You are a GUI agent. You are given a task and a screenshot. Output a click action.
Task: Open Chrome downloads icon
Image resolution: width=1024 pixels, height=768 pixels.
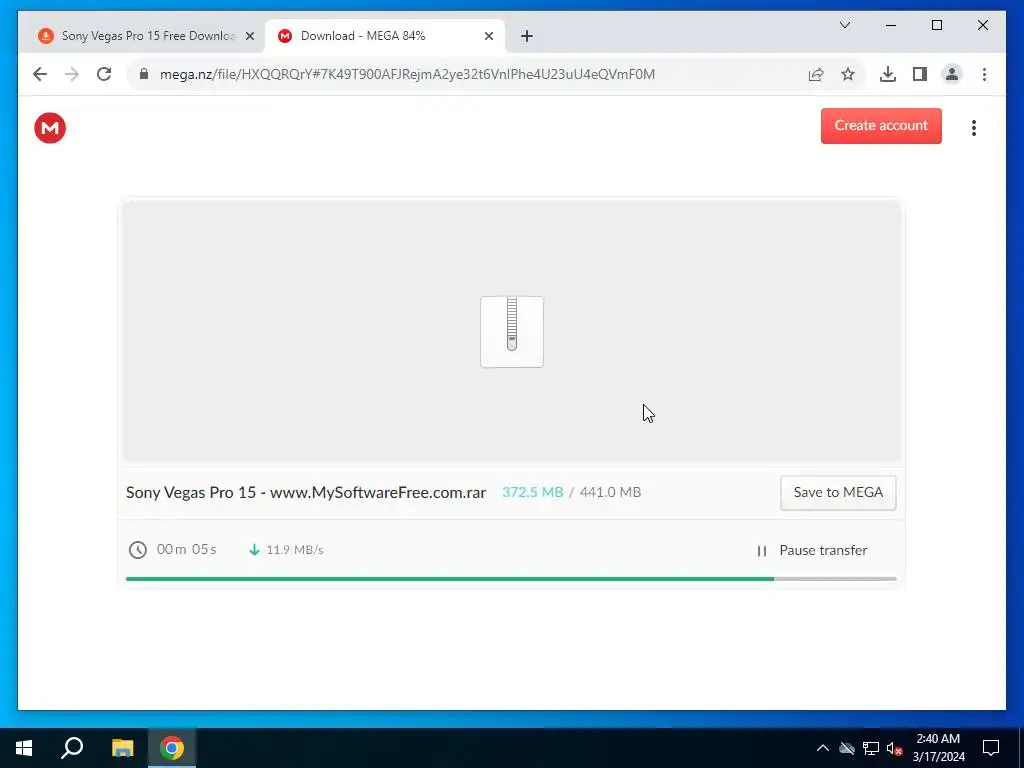point(888,74)
